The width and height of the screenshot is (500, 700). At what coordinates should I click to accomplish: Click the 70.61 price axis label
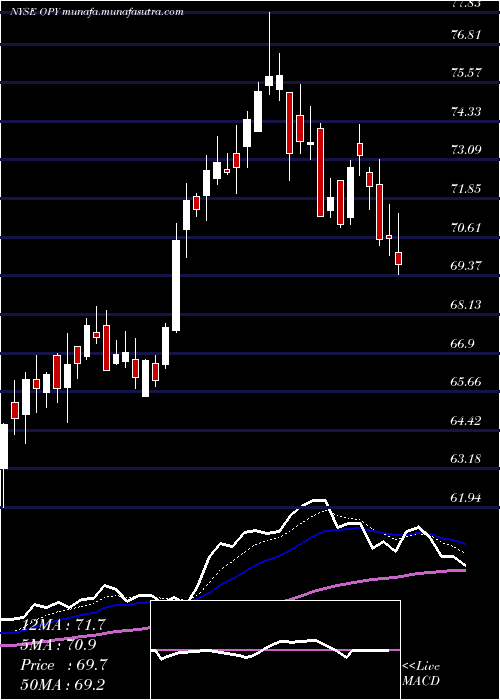point(467,228)
